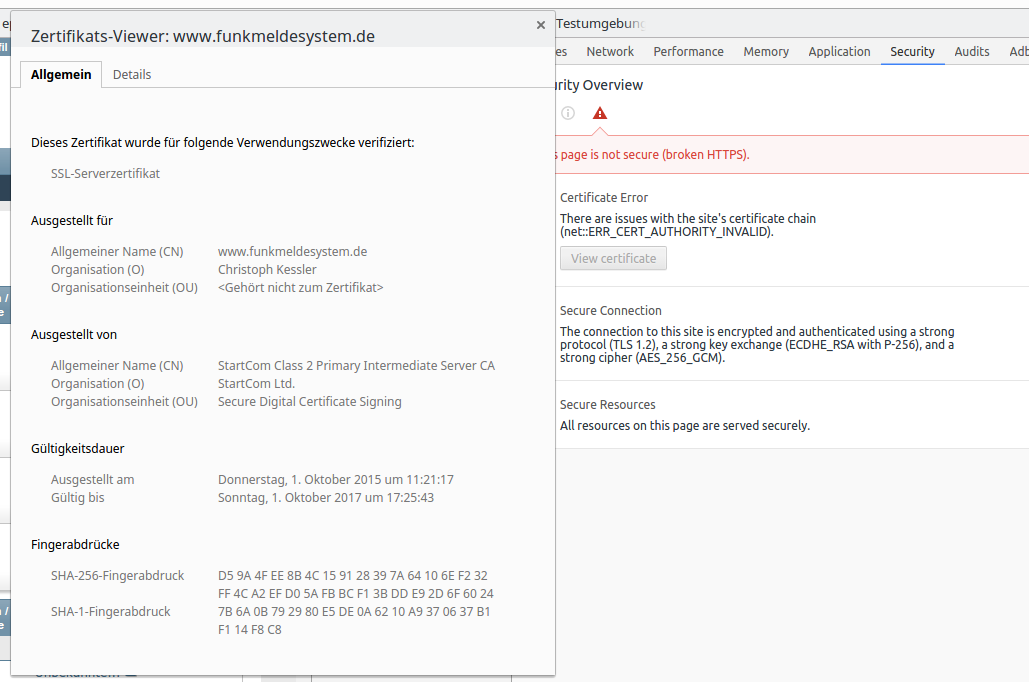Click the Gültig bis expiry date
This screenshot has height=682, width=1029.
click(326, 497)
